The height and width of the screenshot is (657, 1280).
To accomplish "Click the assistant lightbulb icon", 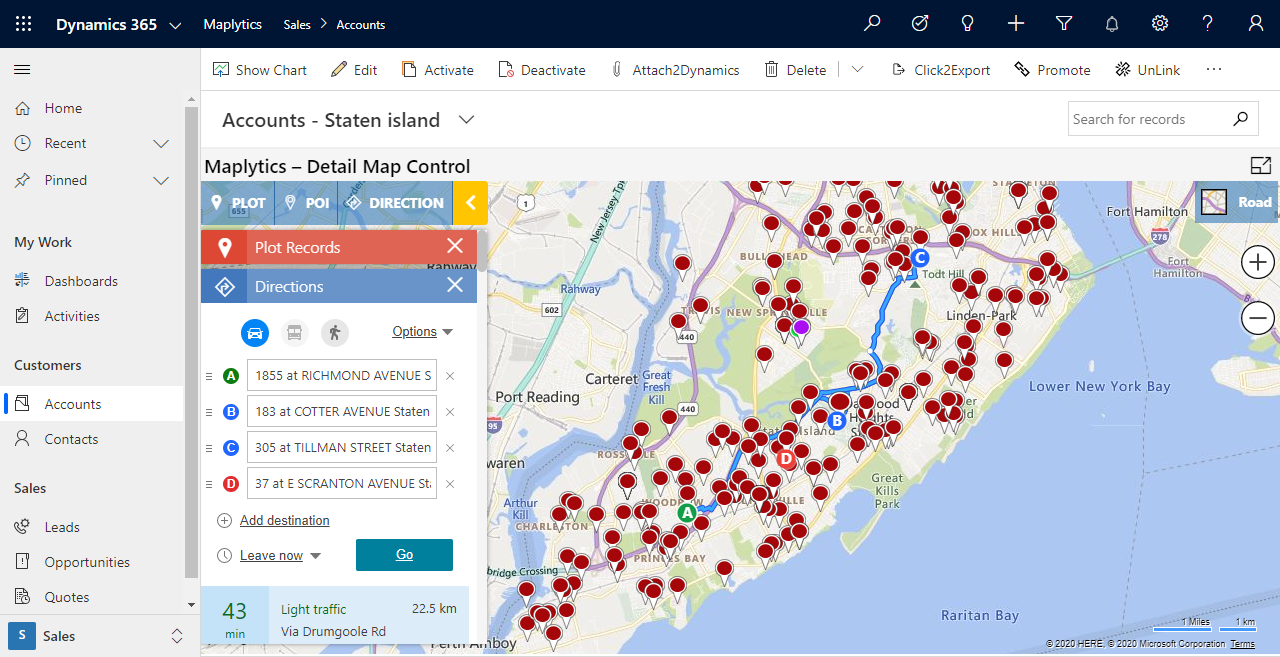I will 968,24.
